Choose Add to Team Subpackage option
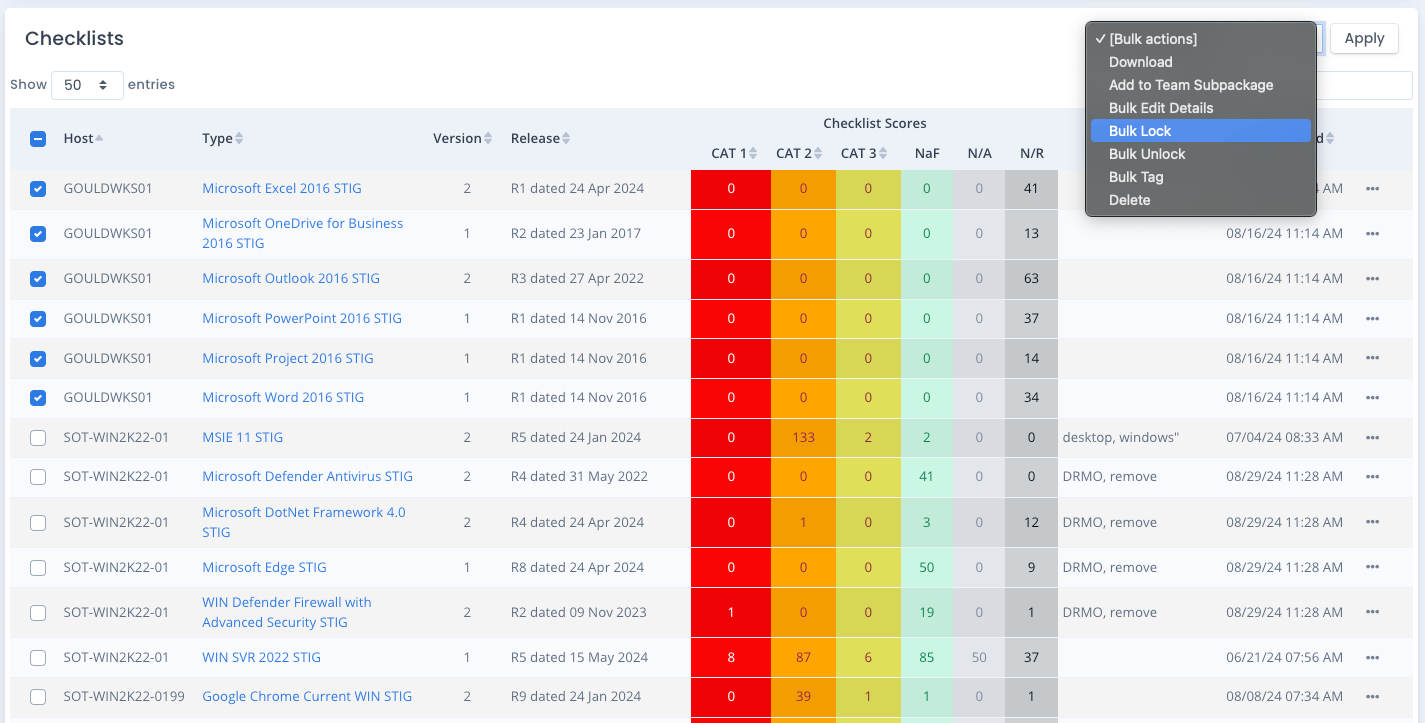Viewport: 1425px width, 723px height. (x=1200, y=85)
